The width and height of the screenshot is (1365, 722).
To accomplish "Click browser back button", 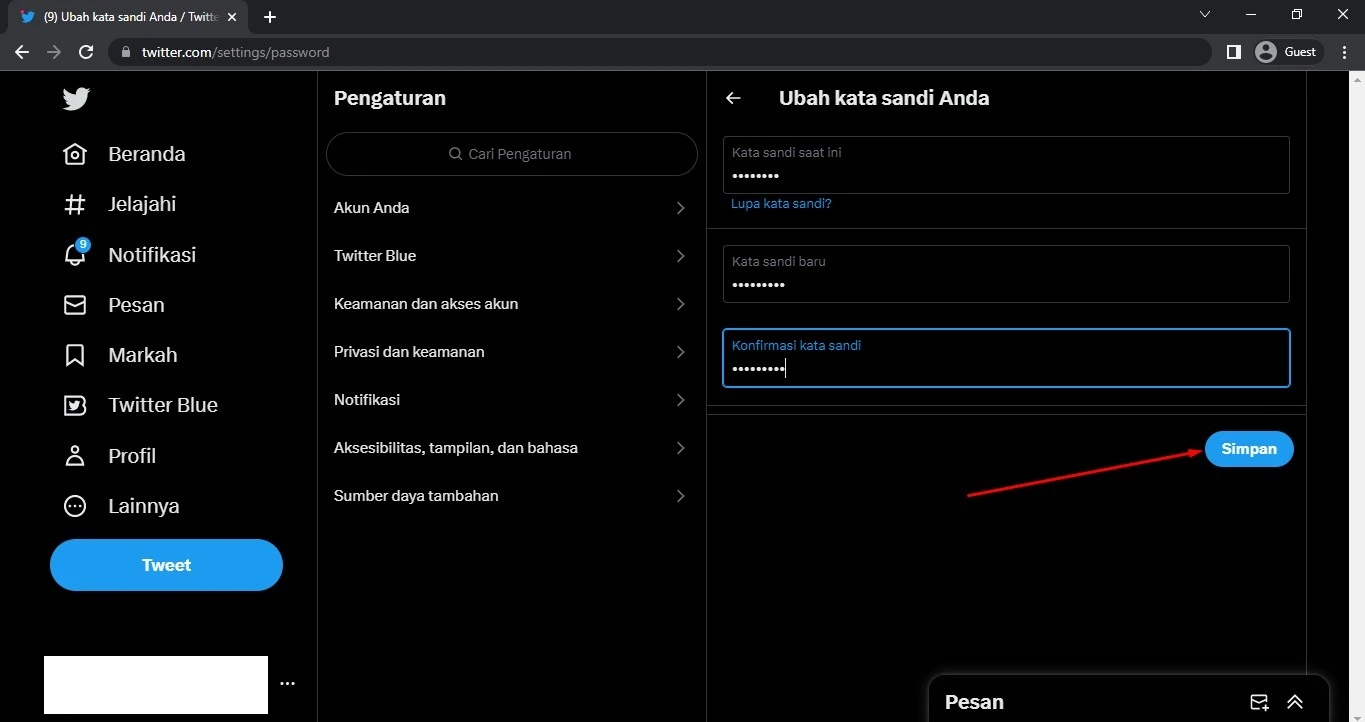I will click(x=22, y=52).
